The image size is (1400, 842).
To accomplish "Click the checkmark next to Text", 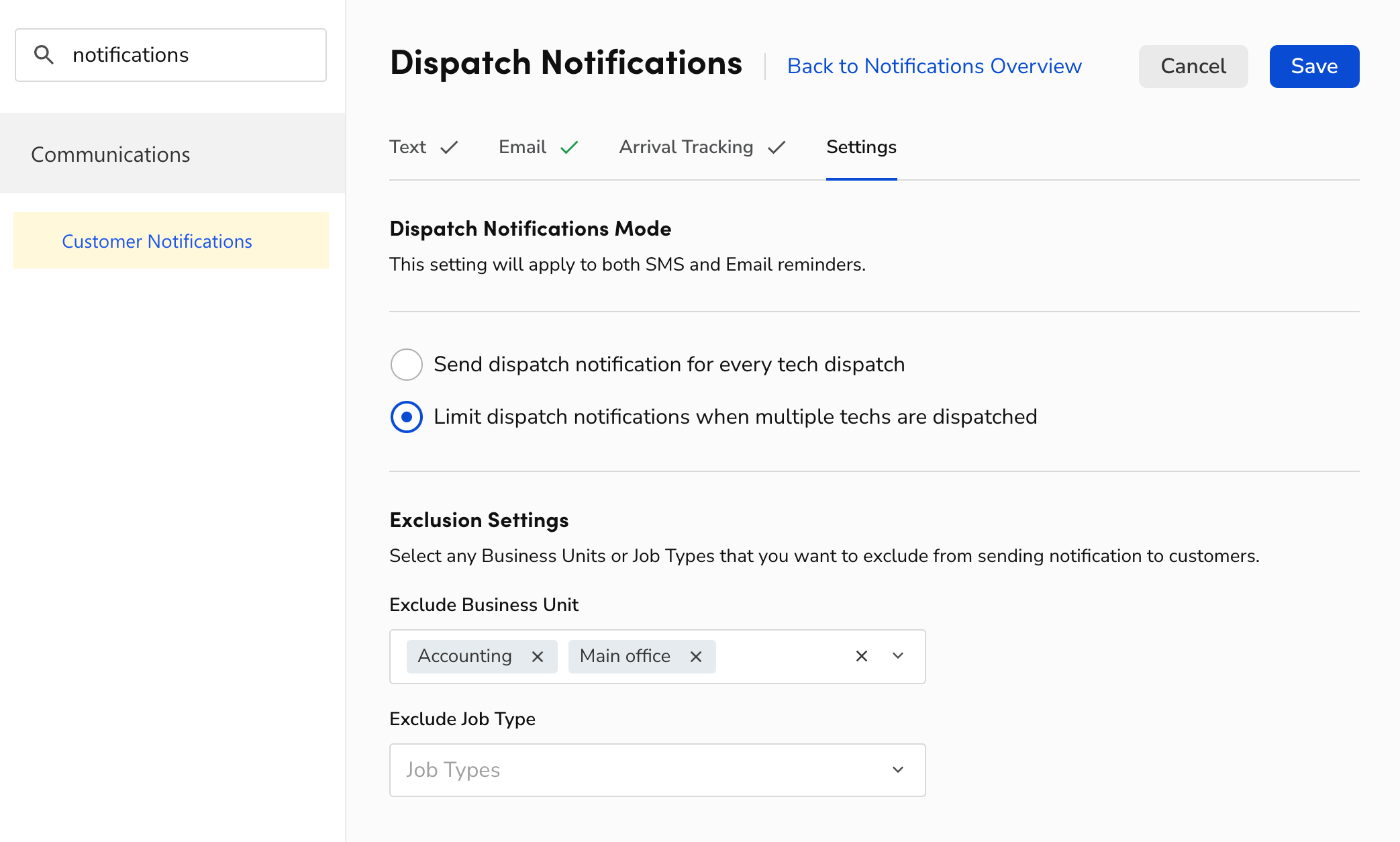I will (x=450, y=146).
